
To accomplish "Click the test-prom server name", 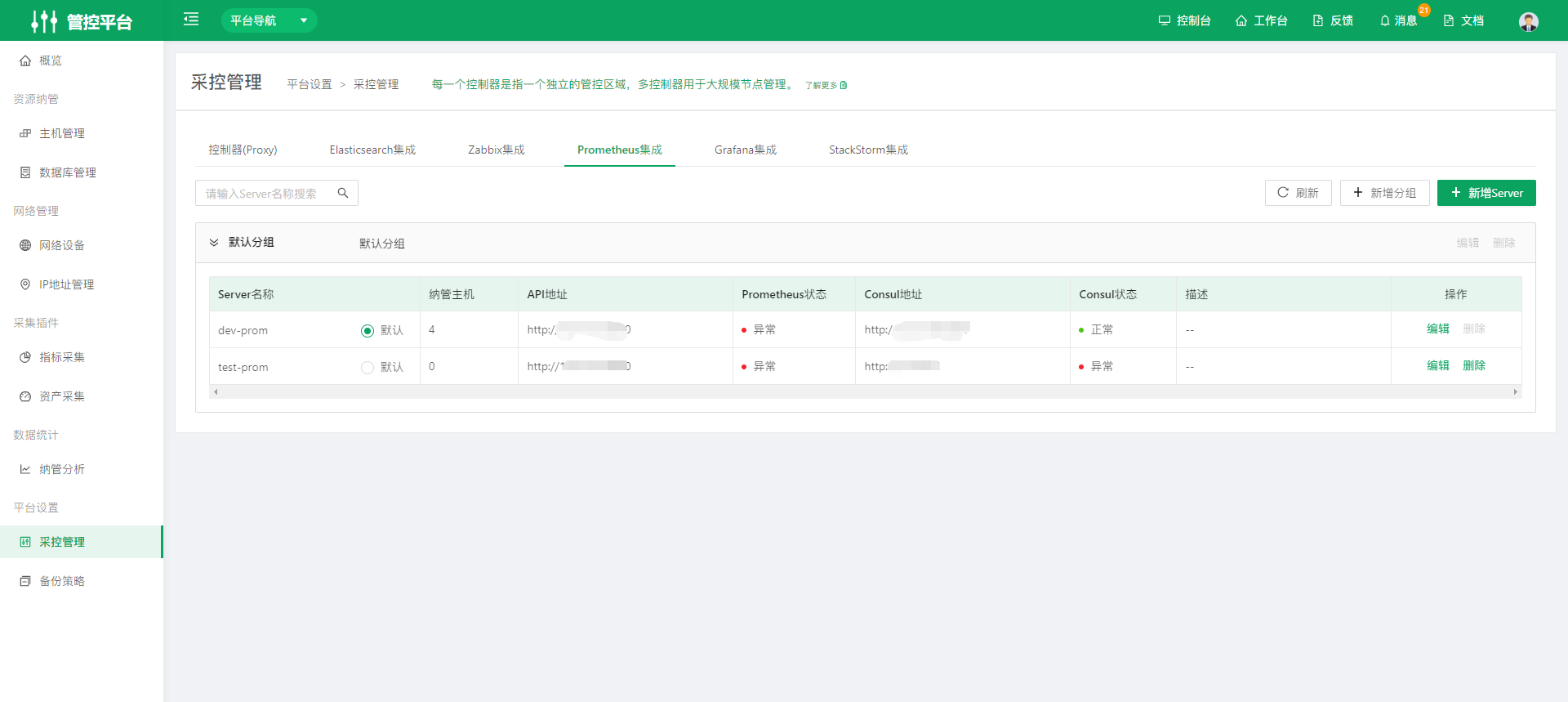I will (x=243, y=368).
